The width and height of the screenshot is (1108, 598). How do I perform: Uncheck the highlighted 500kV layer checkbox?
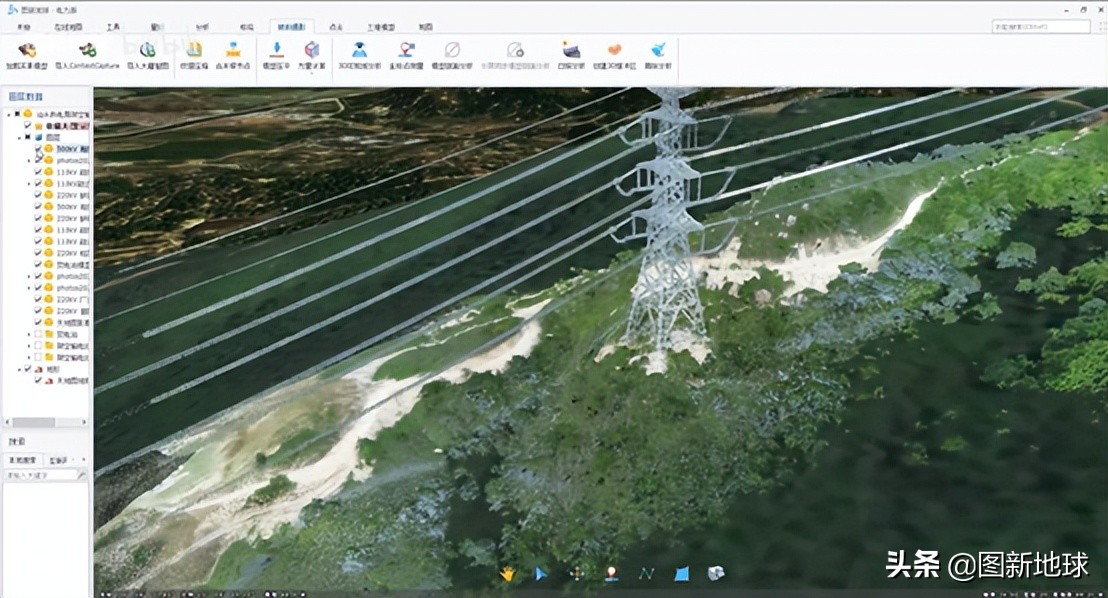pyautogui.click(x=38, y=149)
